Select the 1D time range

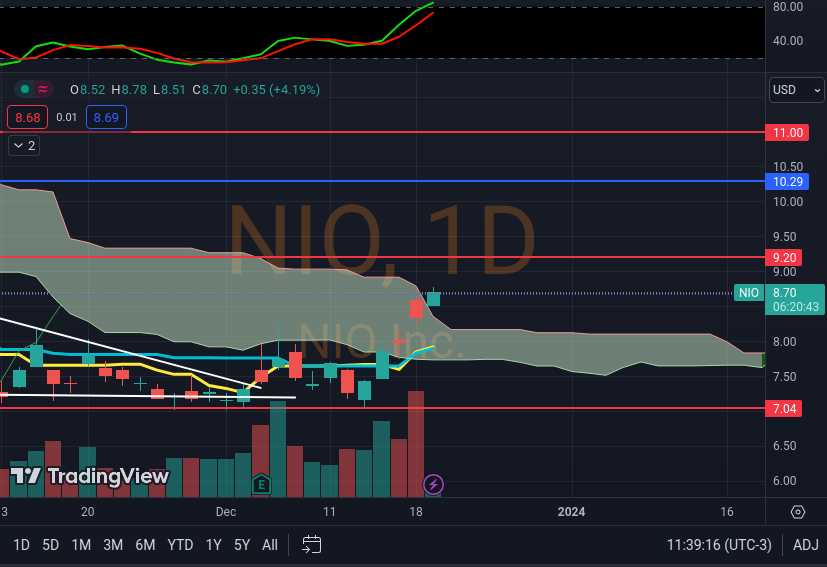(21, 544)
